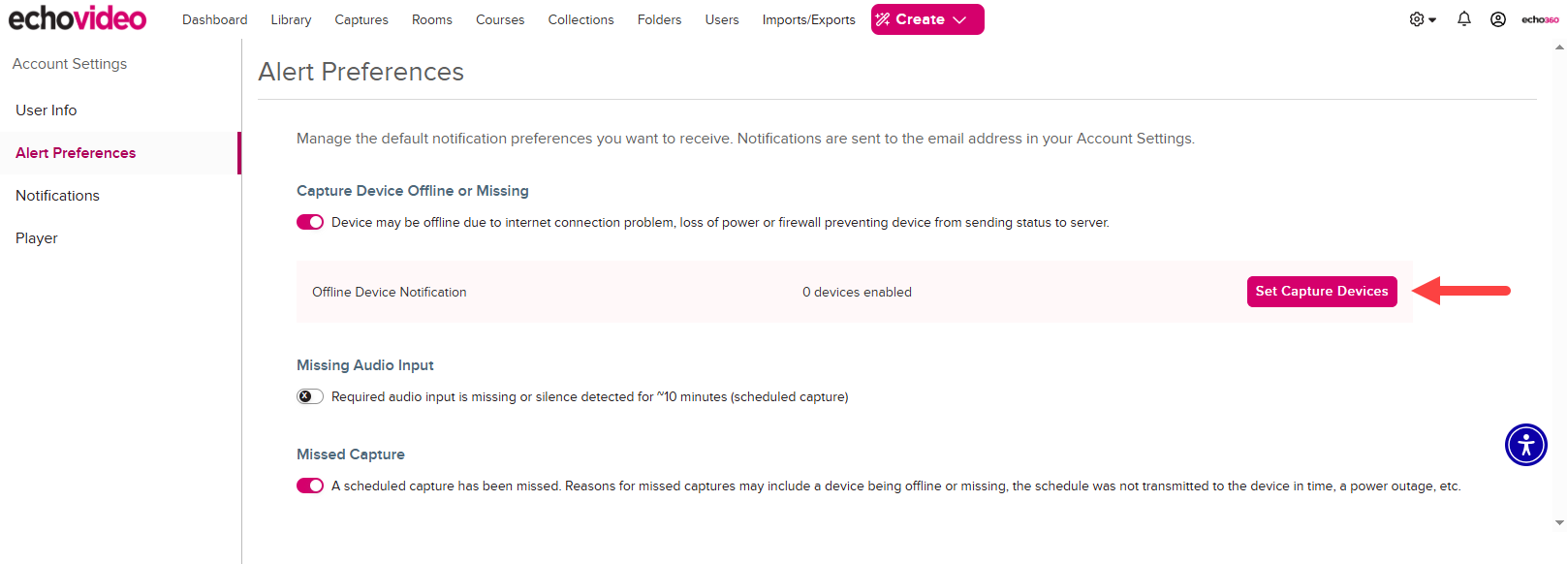The image size is (1568, 564).
Task: Select Notifications in the sidebar
Action: click(x=57, y=196)
